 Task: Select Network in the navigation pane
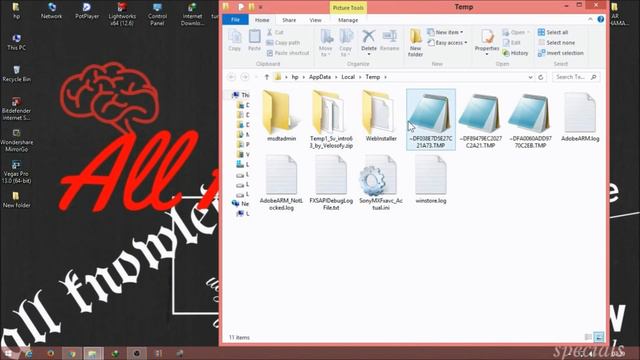[240, 204]
